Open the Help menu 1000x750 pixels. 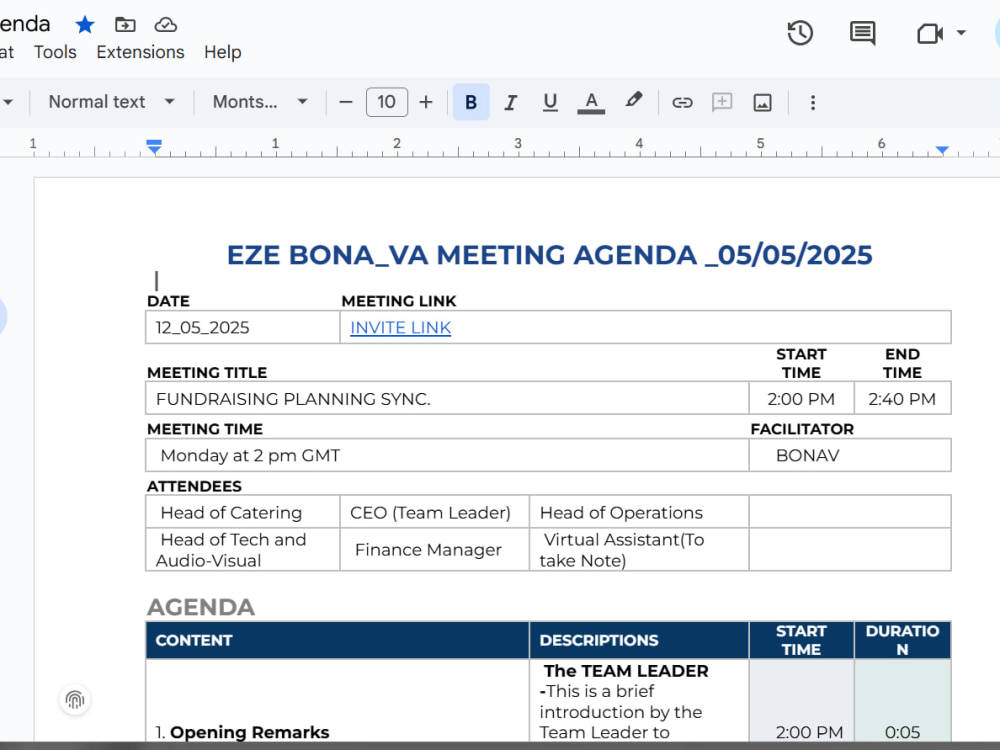pyautogui.click(x=223, y=52)
